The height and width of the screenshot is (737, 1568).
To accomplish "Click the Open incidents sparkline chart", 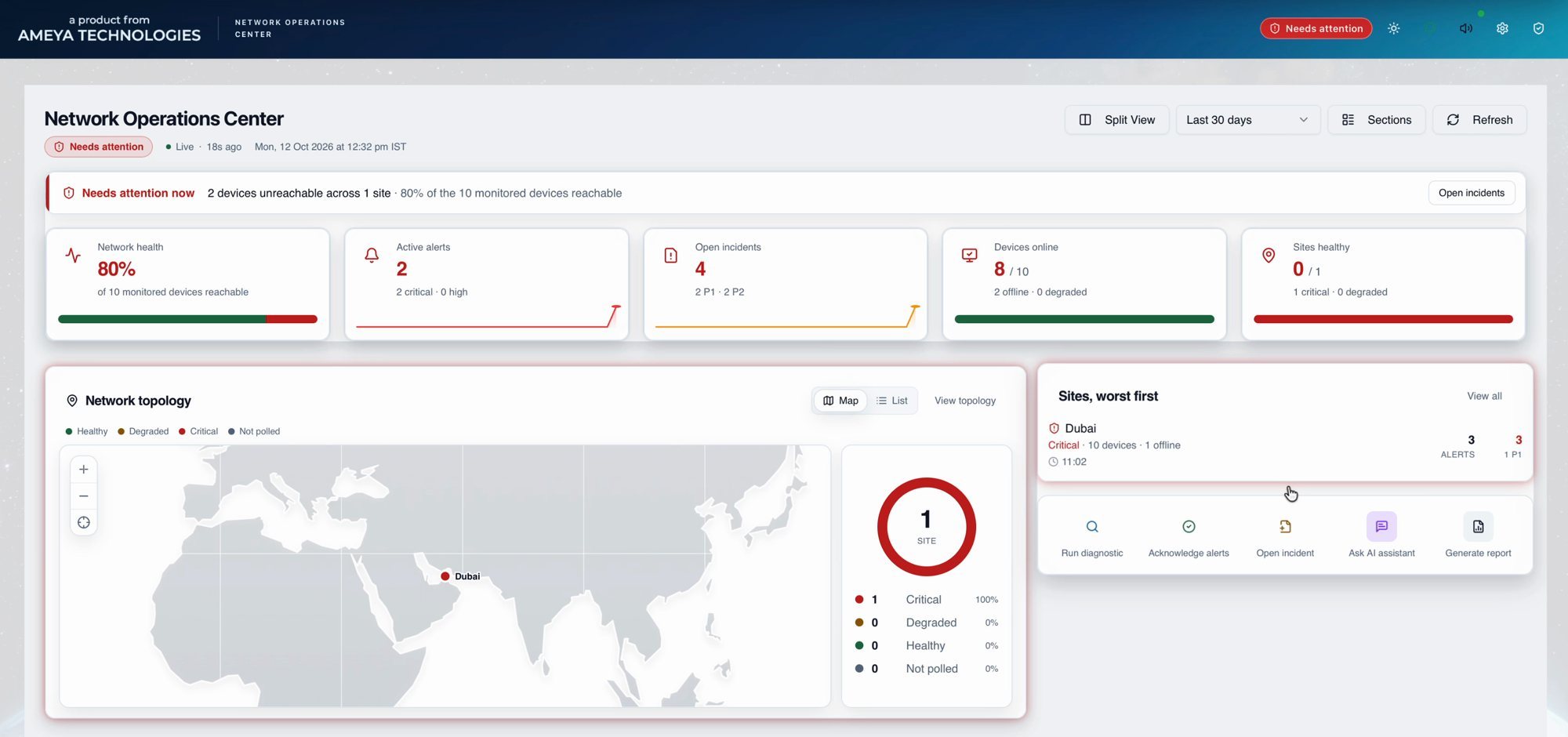I will coord(787,316).
